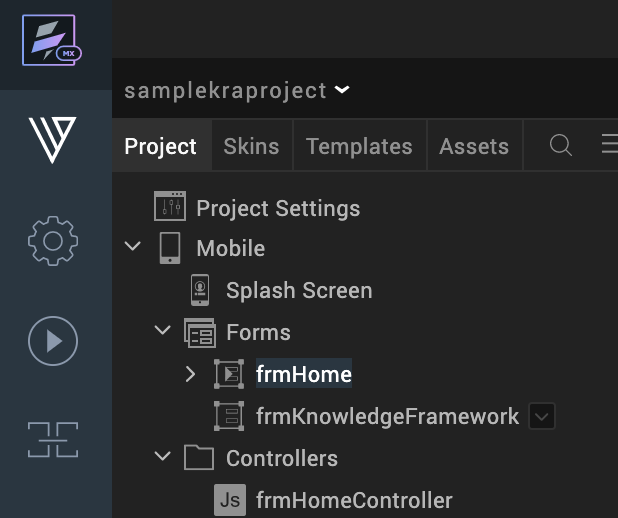Open the hamburger menu beside search
Screen dimensions: 618x518
tap(610, 144)
